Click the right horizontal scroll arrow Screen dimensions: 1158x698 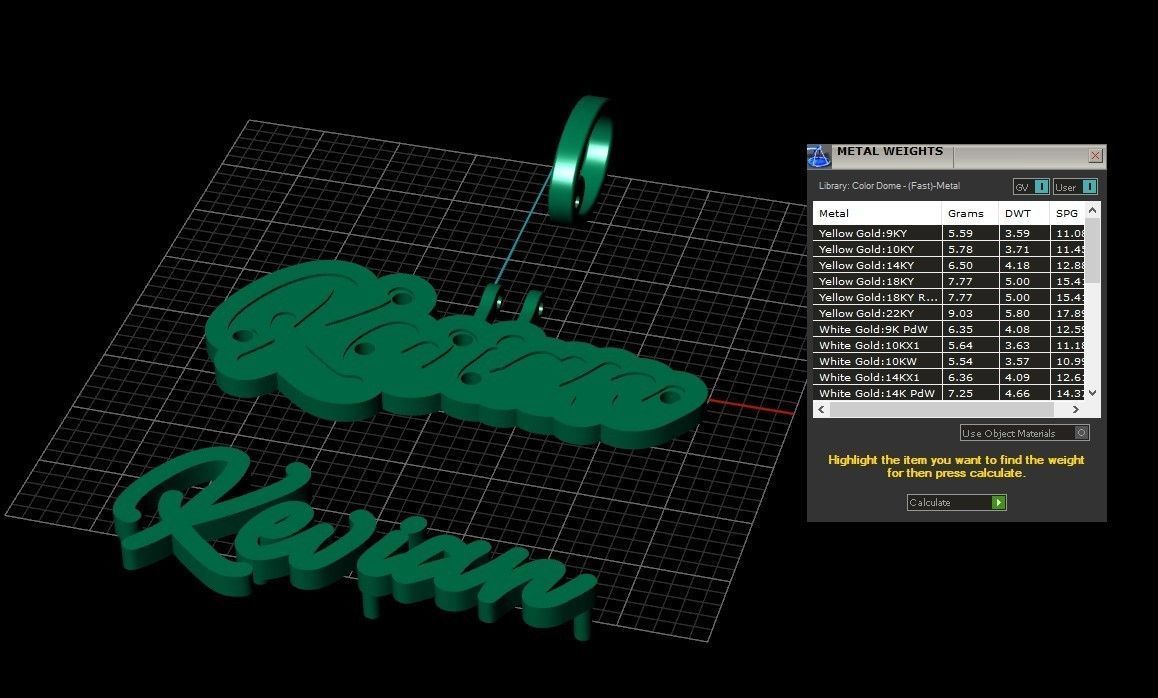click(1075, 409)
